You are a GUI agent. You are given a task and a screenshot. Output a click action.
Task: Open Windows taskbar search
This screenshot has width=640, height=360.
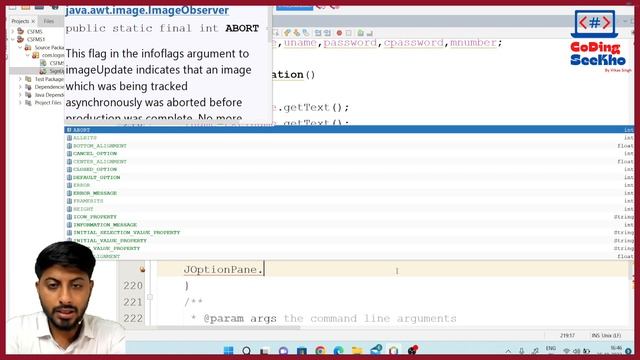(247, 350)
